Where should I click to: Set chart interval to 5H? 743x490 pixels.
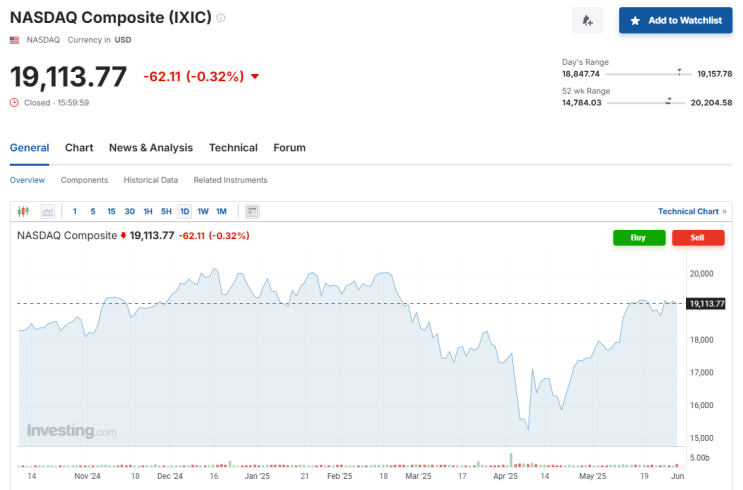click(166, 211)
